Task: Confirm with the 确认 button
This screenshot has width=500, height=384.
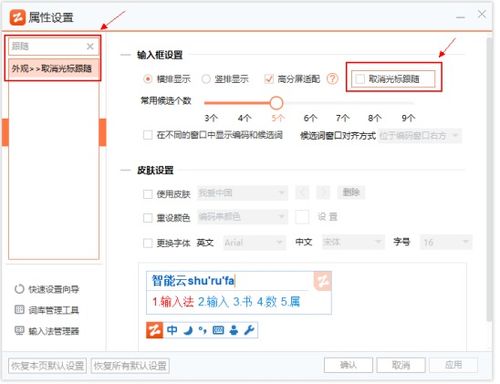Action: [348, 365]
